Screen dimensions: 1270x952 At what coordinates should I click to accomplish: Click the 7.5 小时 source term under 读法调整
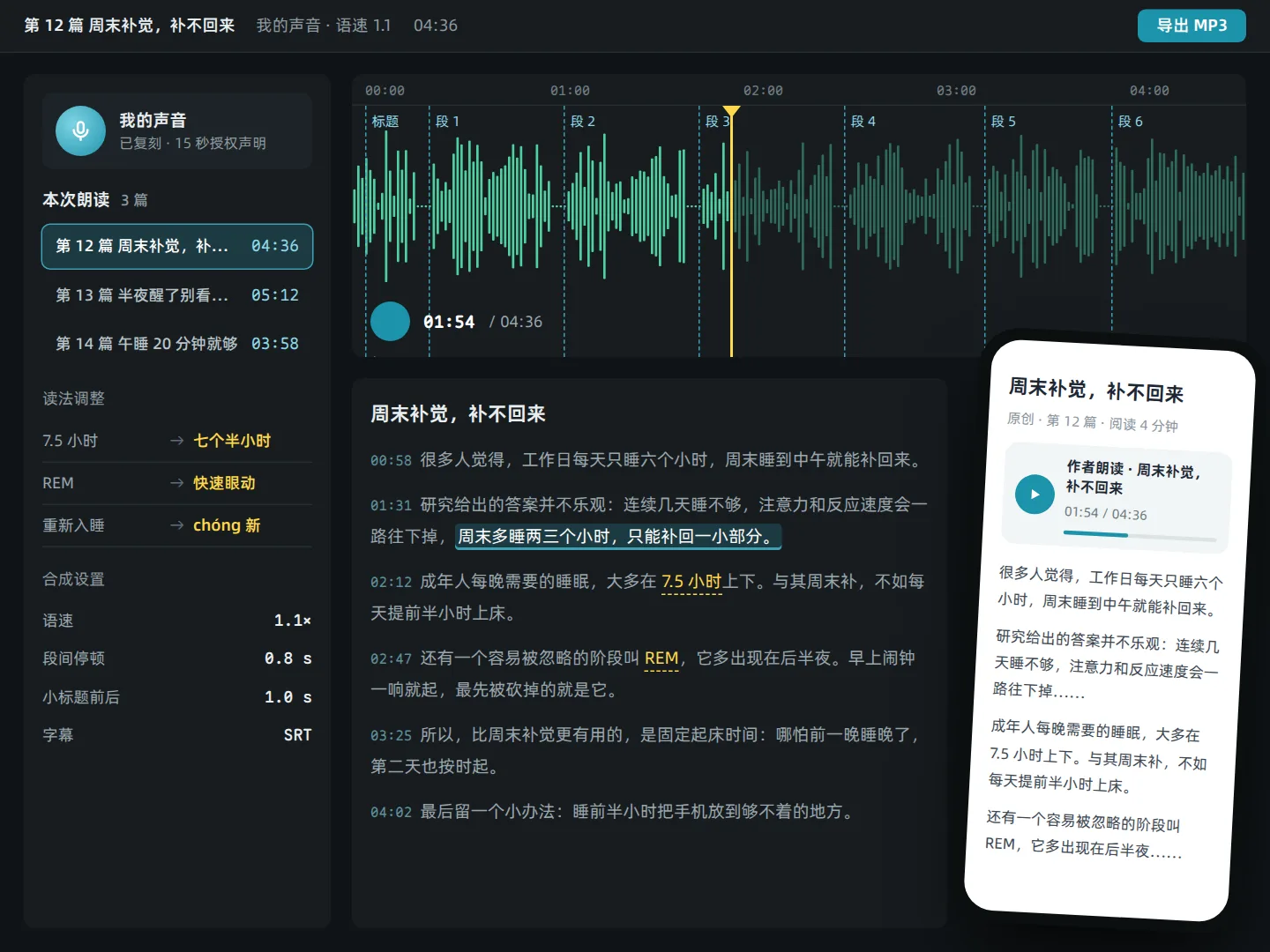71,441
